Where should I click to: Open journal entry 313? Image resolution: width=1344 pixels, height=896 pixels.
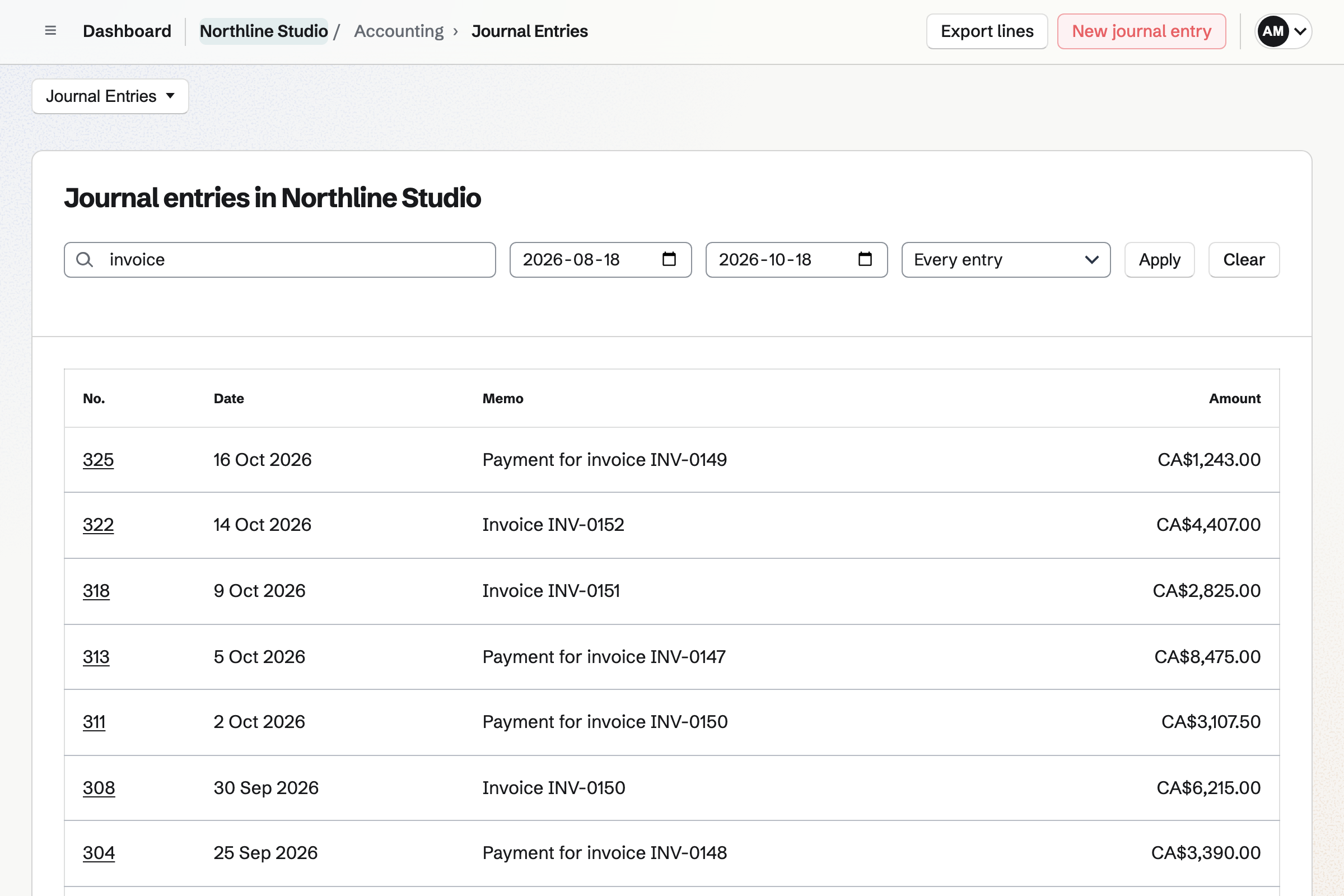(96, 657)
